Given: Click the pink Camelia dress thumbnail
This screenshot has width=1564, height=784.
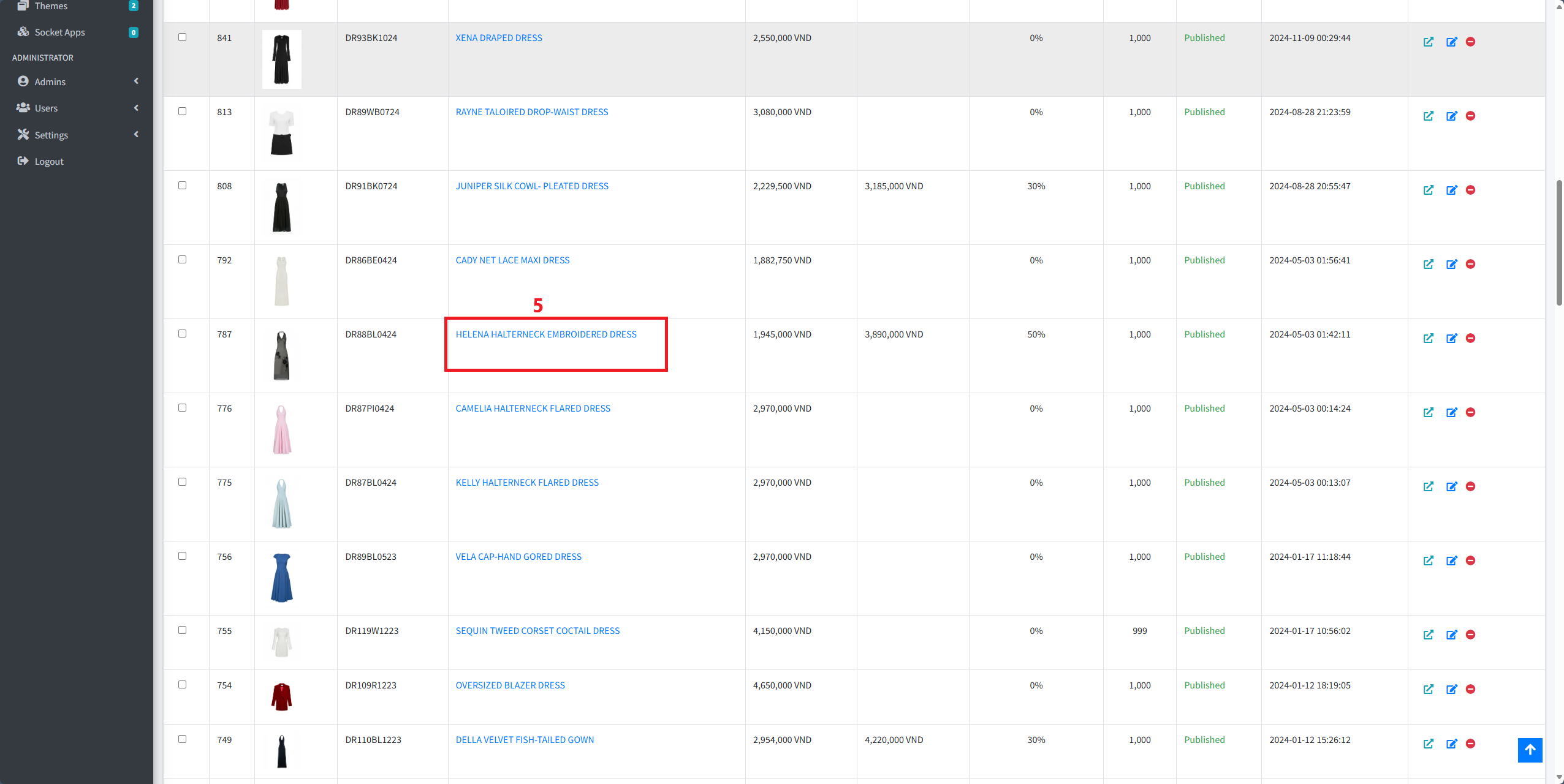Looking at the screenshot, I should pos(282,429).
